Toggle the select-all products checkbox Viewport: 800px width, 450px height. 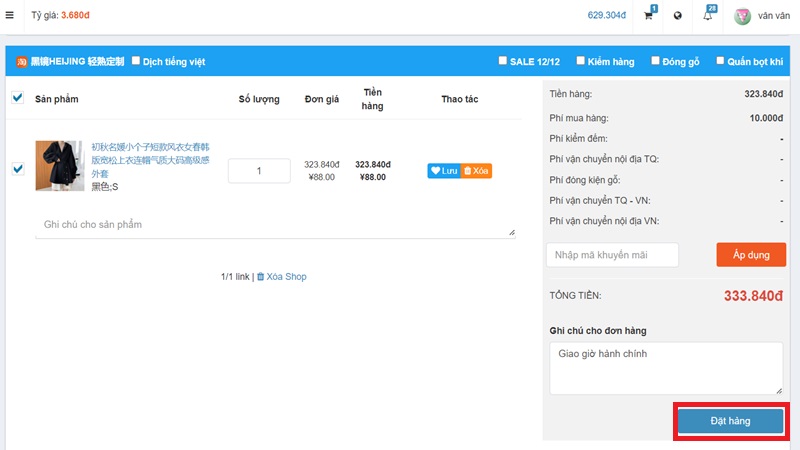click(17, 98)
